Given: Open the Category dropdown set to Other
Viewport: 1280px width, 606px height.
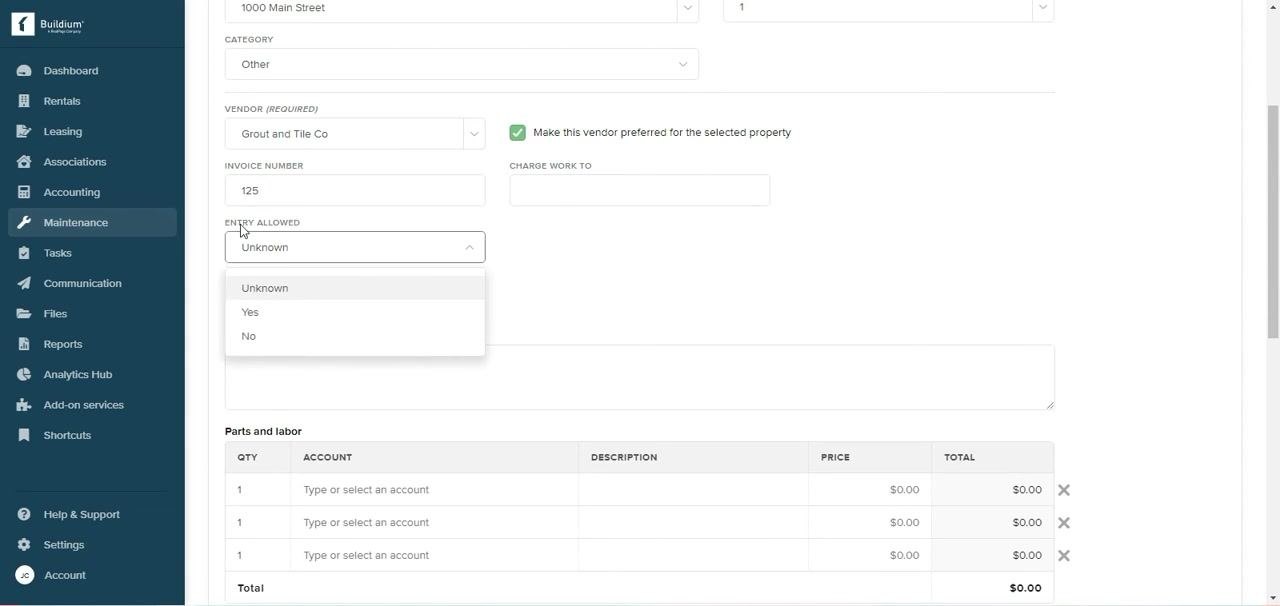Looking at the screenshot, I should (461, 64).
